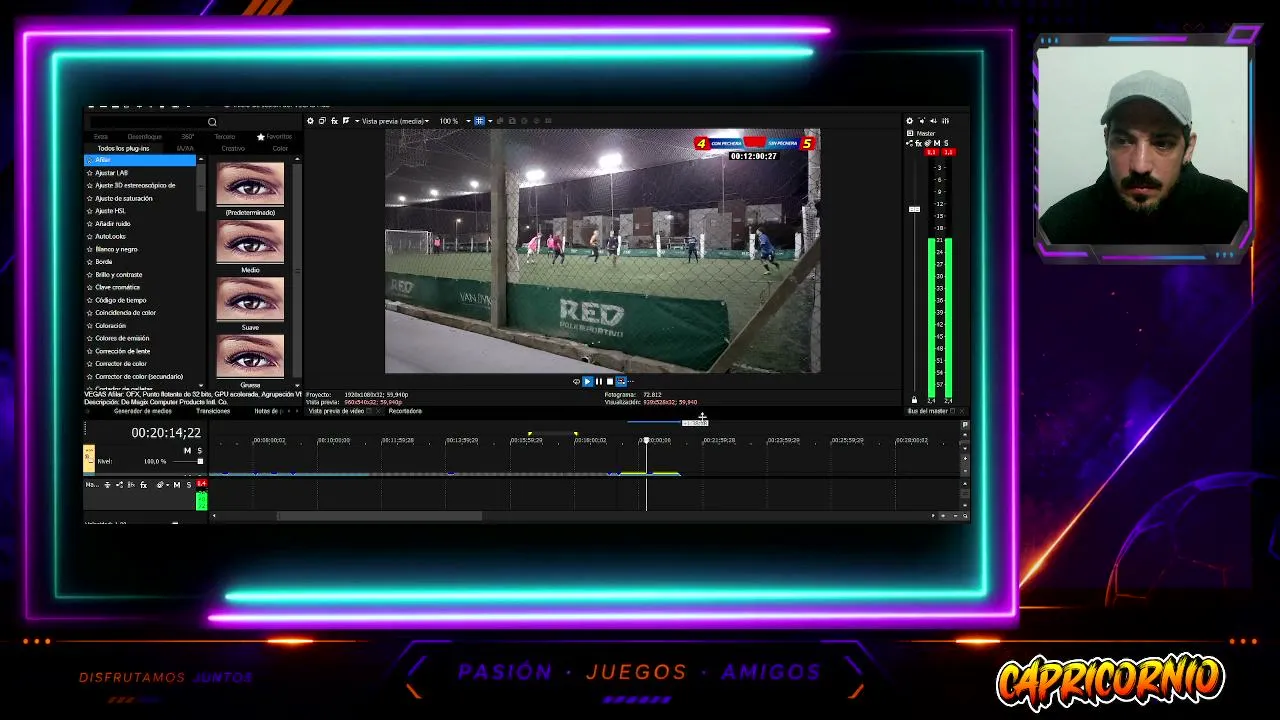Mute the video track with M button
The image size is (1280, 720).
pyautogui.click(x=187, y=451)
